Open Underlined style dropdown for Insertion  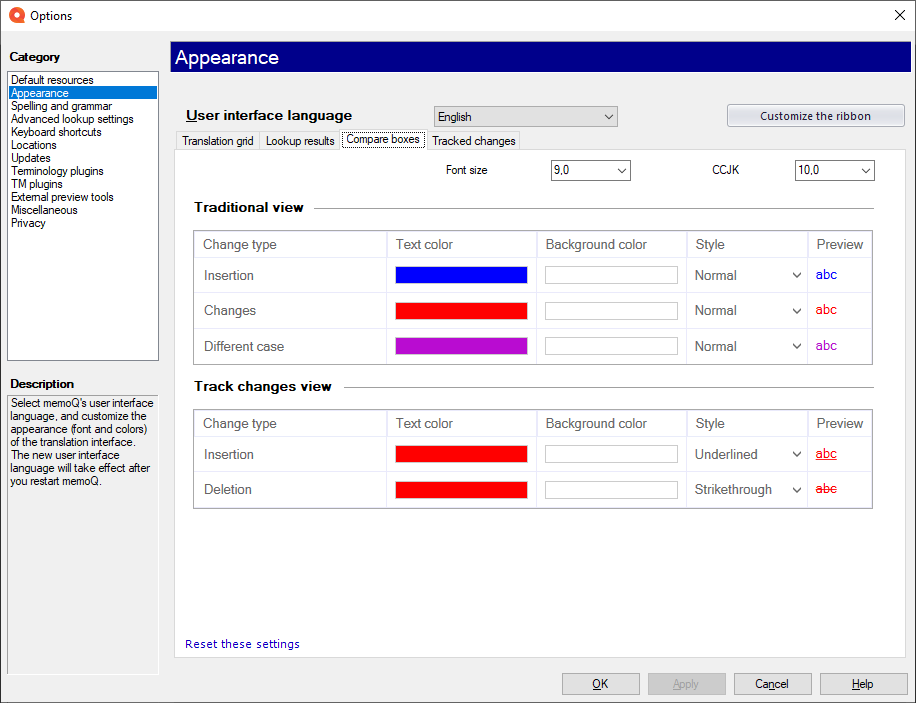(x=747, y=454)
